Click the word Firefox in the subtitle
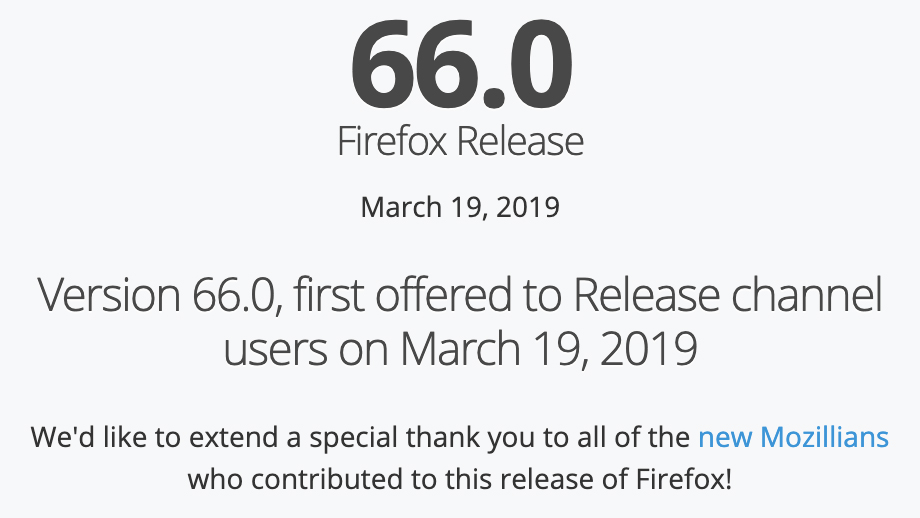Image resolution: width=920 pixels, height=518 pixels. 392,141
